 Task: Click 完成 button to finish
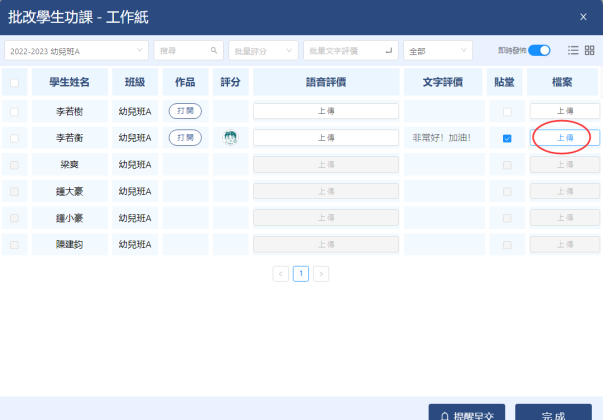[553, 414]
